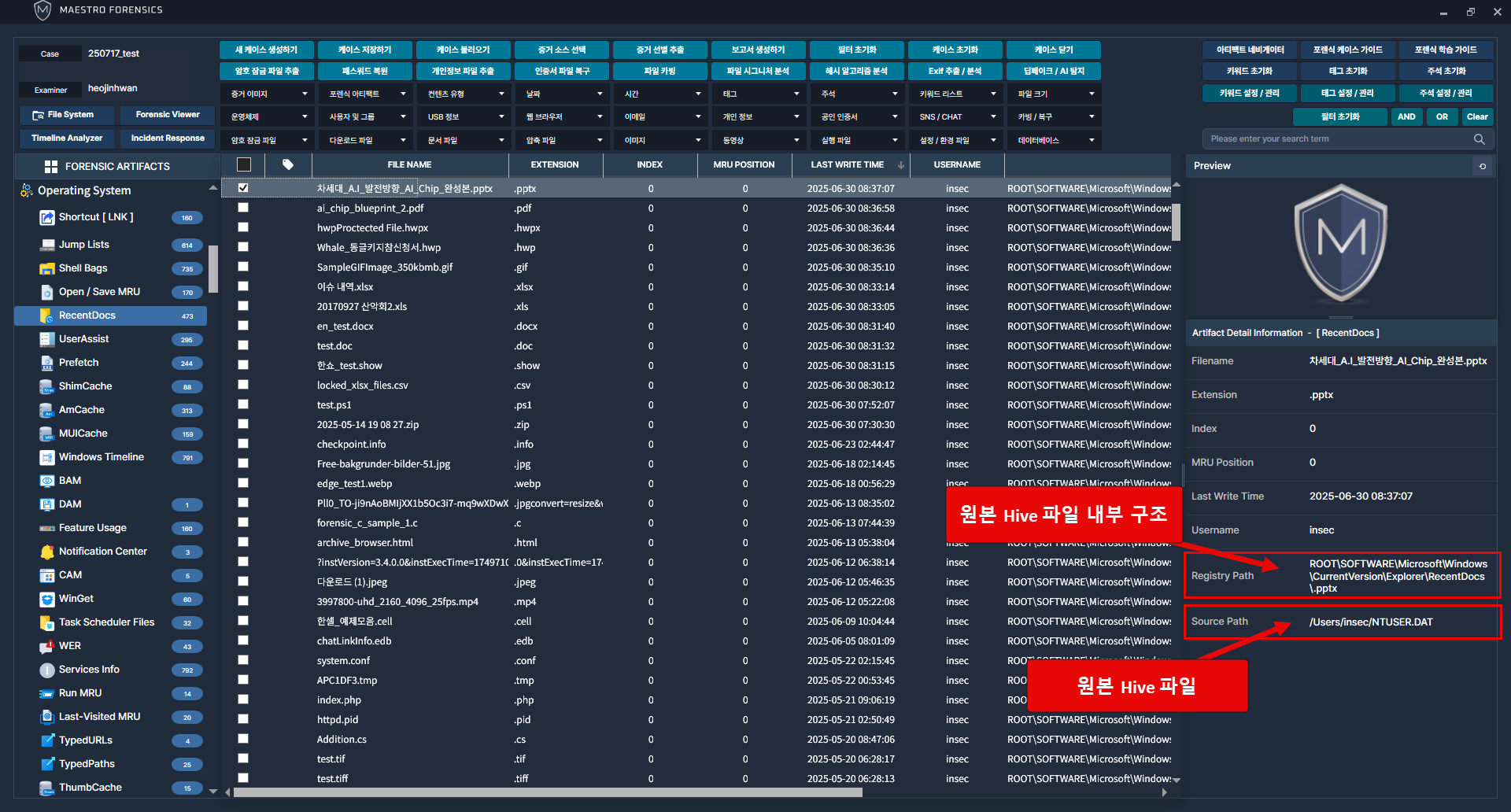
Task: Click the Windows Timeline artifact icon
Action: [47, 457]
